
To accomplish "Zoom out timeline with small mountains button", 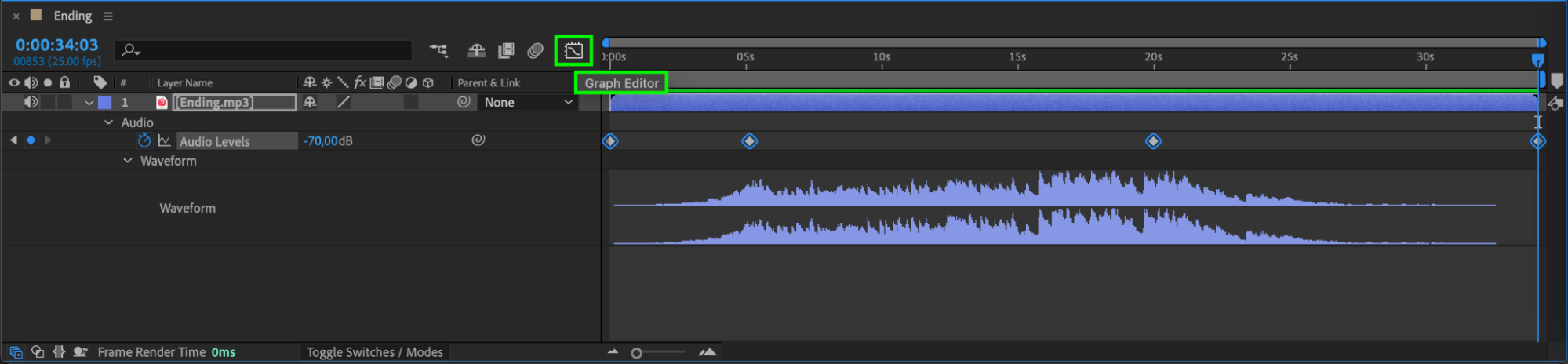I will point(613,352).
